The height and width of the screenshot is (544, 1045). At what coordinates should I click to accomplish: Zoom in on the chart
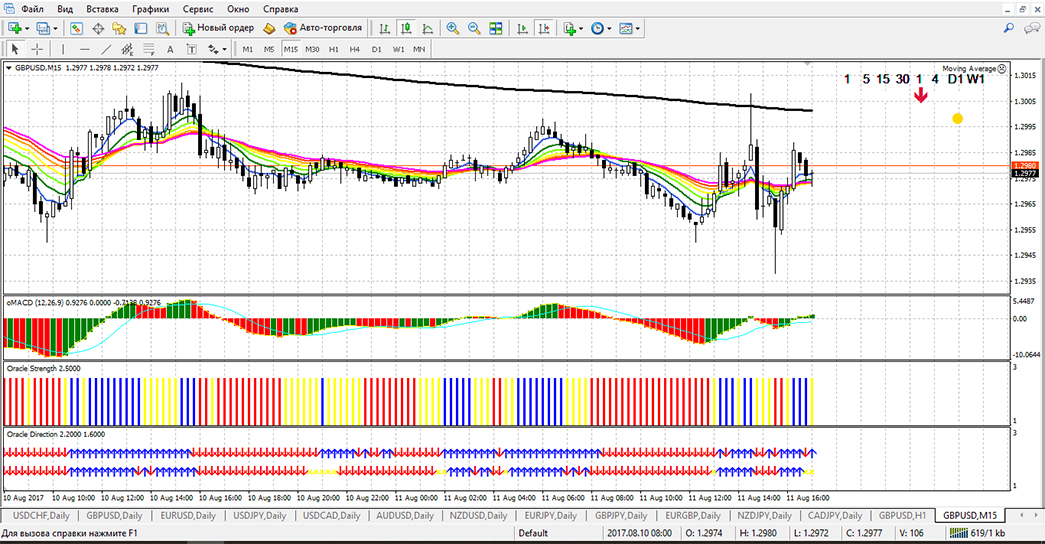click(453, 28)
